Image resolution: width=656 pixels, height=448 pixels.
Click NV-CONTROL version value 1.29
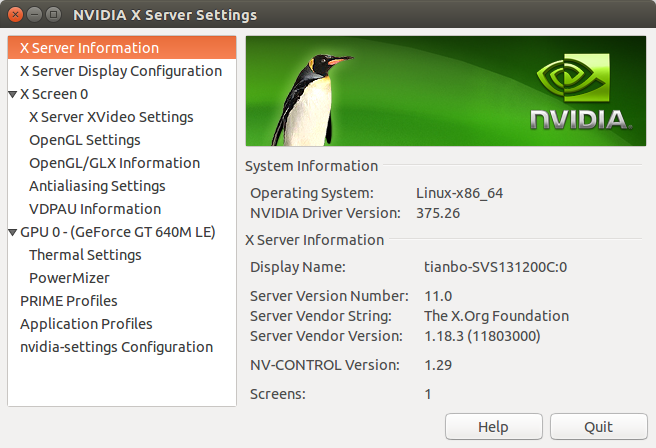[x=438, y=365]
